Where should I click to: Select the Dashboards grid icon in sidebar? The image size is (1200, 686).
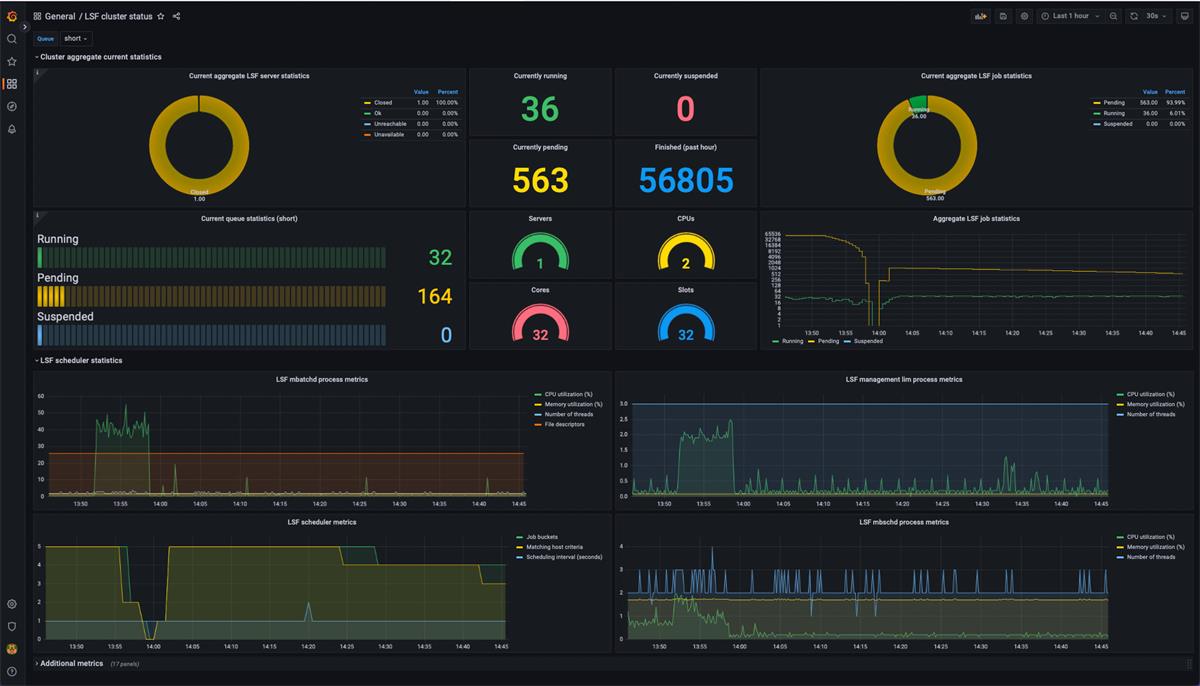[x=12, y=83]
